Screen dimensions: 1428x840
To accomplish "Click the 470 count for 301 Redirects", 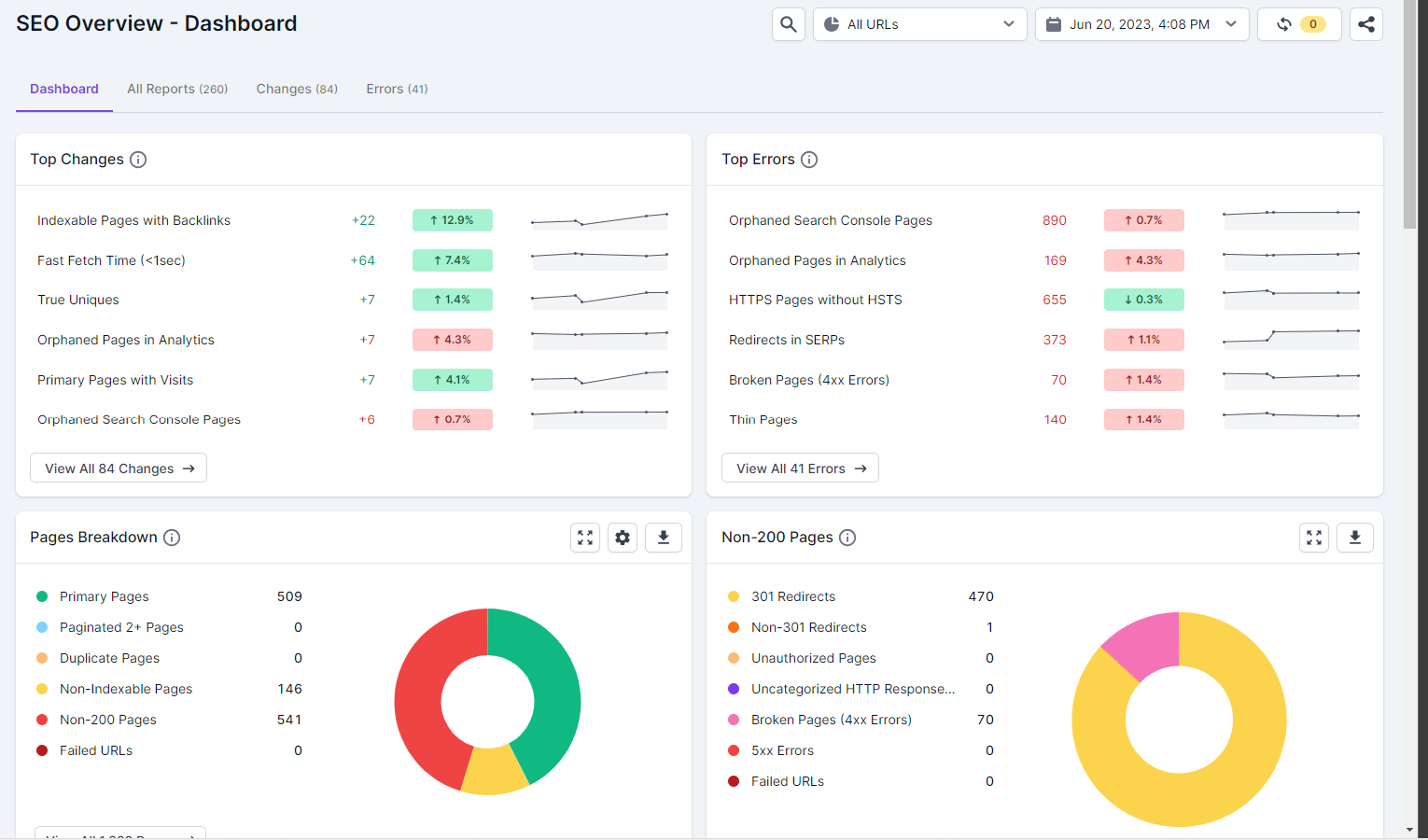I will 981,596.
